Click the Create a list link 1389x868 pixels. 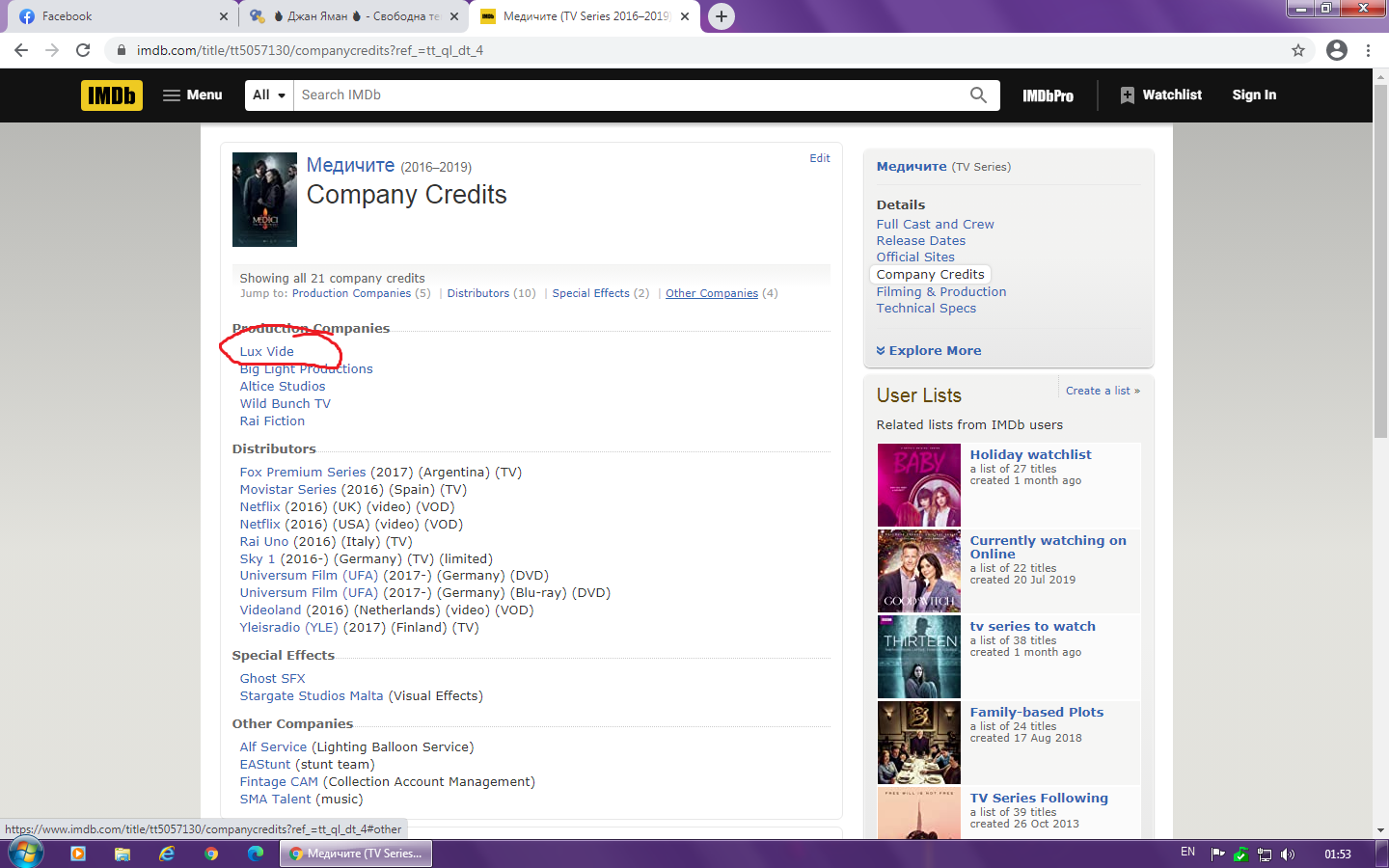[x=1103, y=391]
